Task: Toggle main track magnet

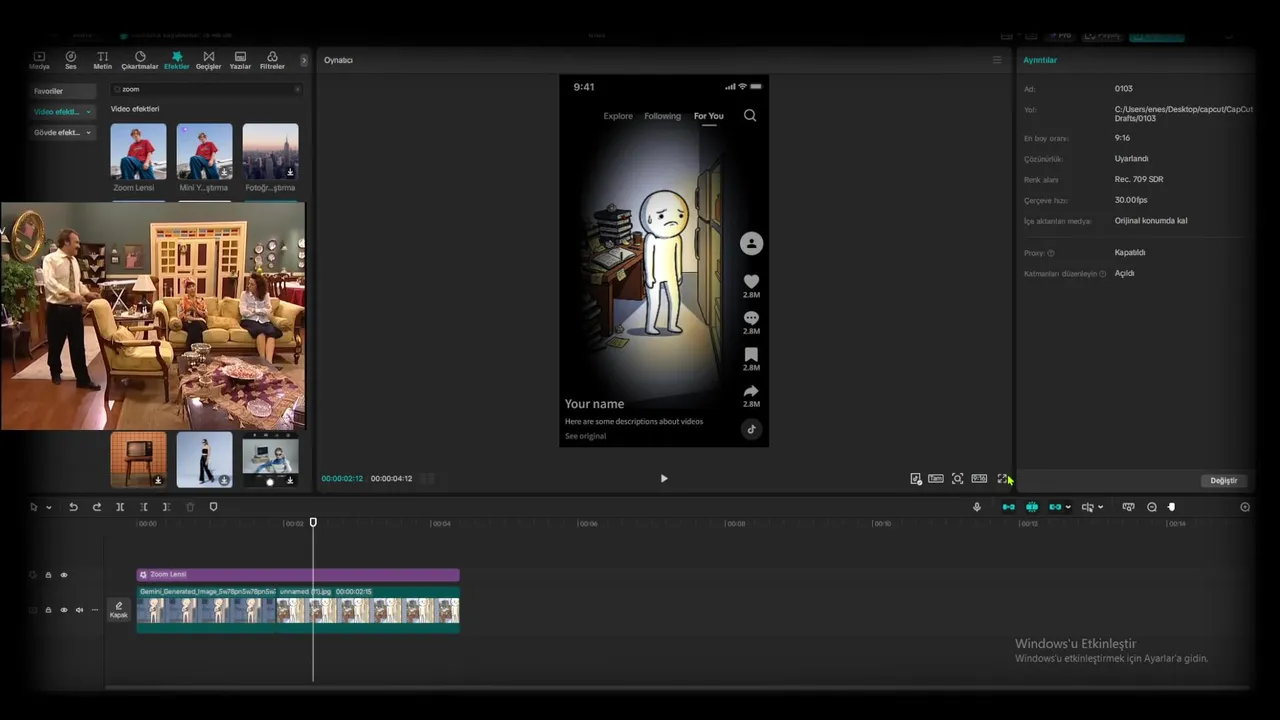Action: 1008,507
